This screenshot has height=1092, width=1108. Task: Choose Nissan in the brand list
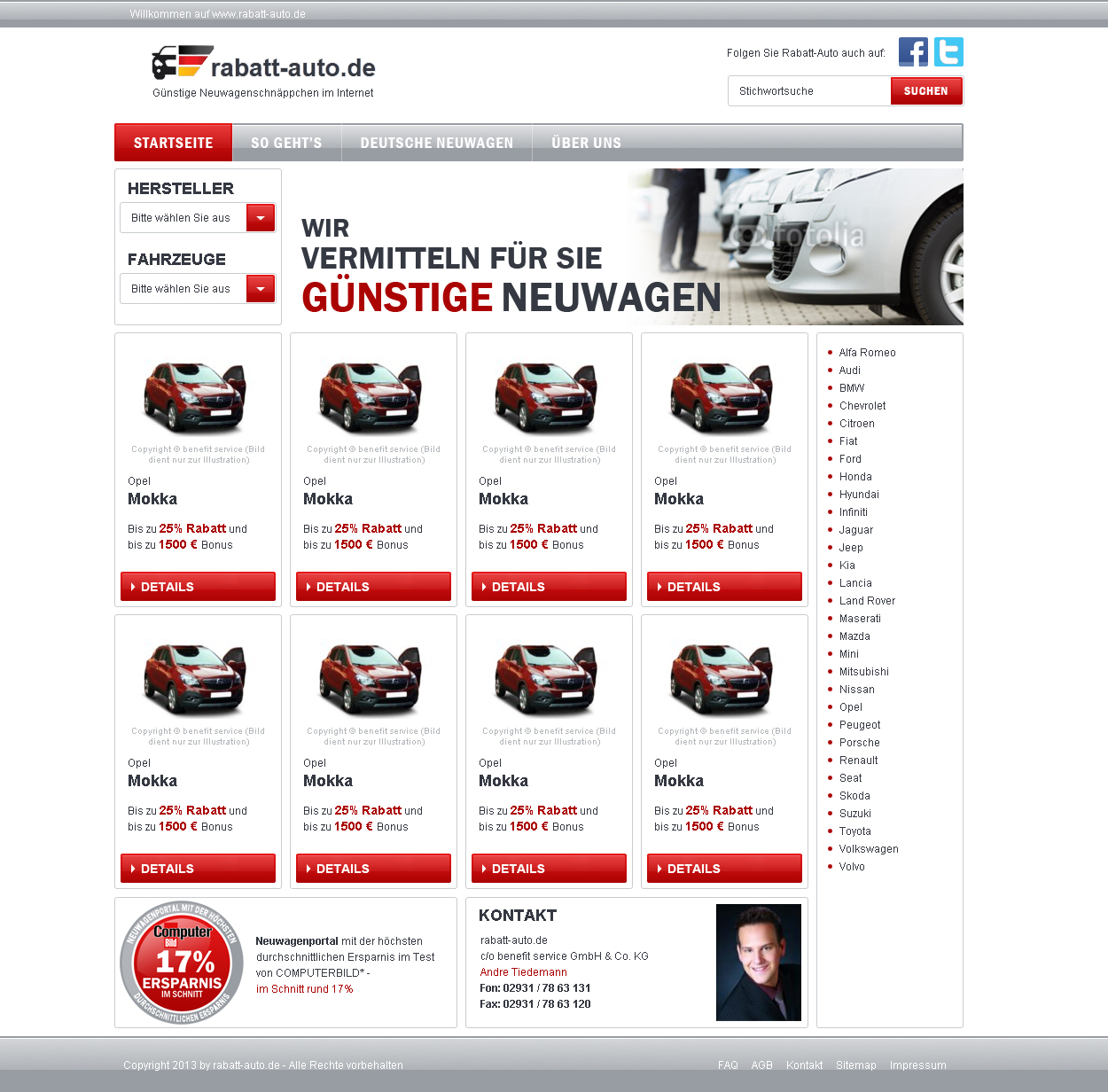click(857, 690)
